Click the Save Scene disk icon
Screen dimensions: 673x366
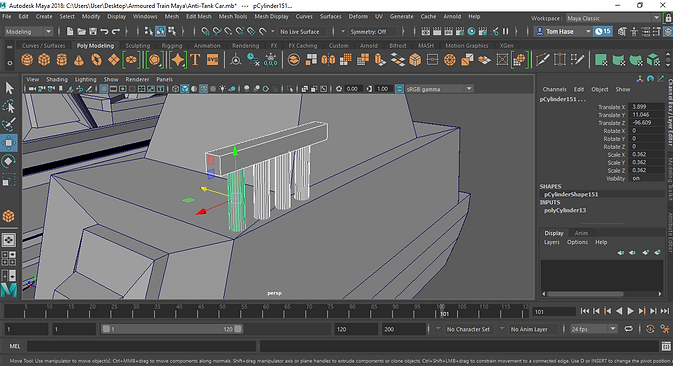93,31
